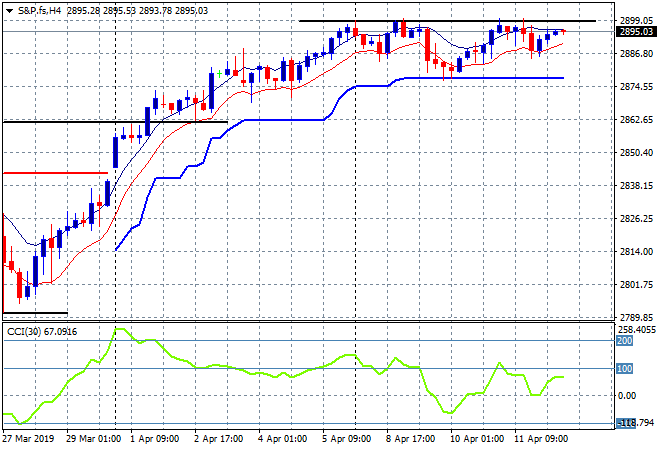This screenshot has width=660, height=450.
Task: Select the top black resistance line near 2899
Action: [x=447, y=21]
